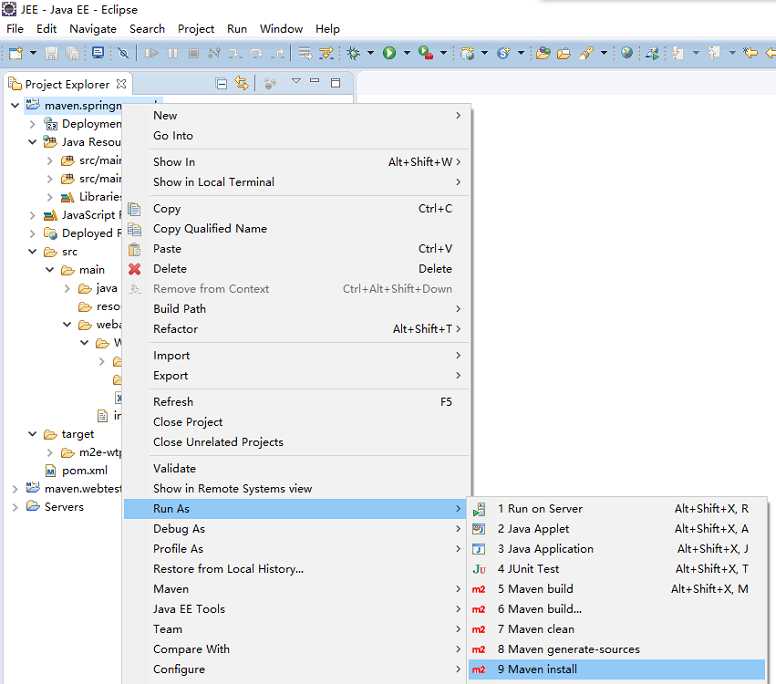Open the Debug As submenu
The width and height of the screenshot is (776, 684).
(297, 529)
